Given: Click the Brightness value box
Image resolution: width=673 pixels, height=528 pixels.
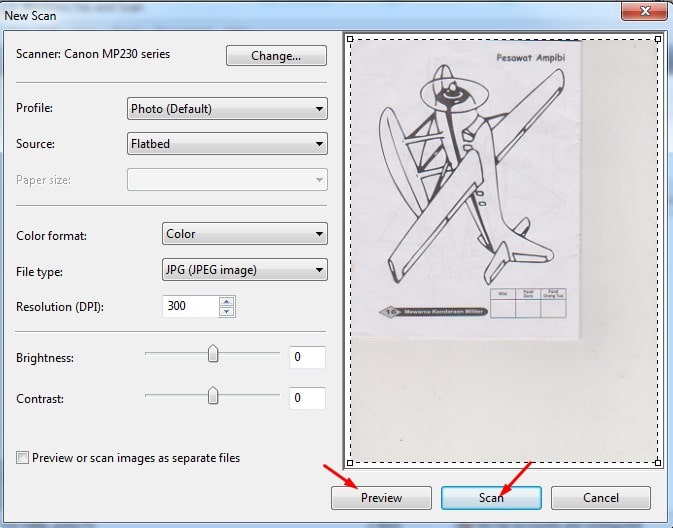Looking at the screenshot, I should pos(307,357).
